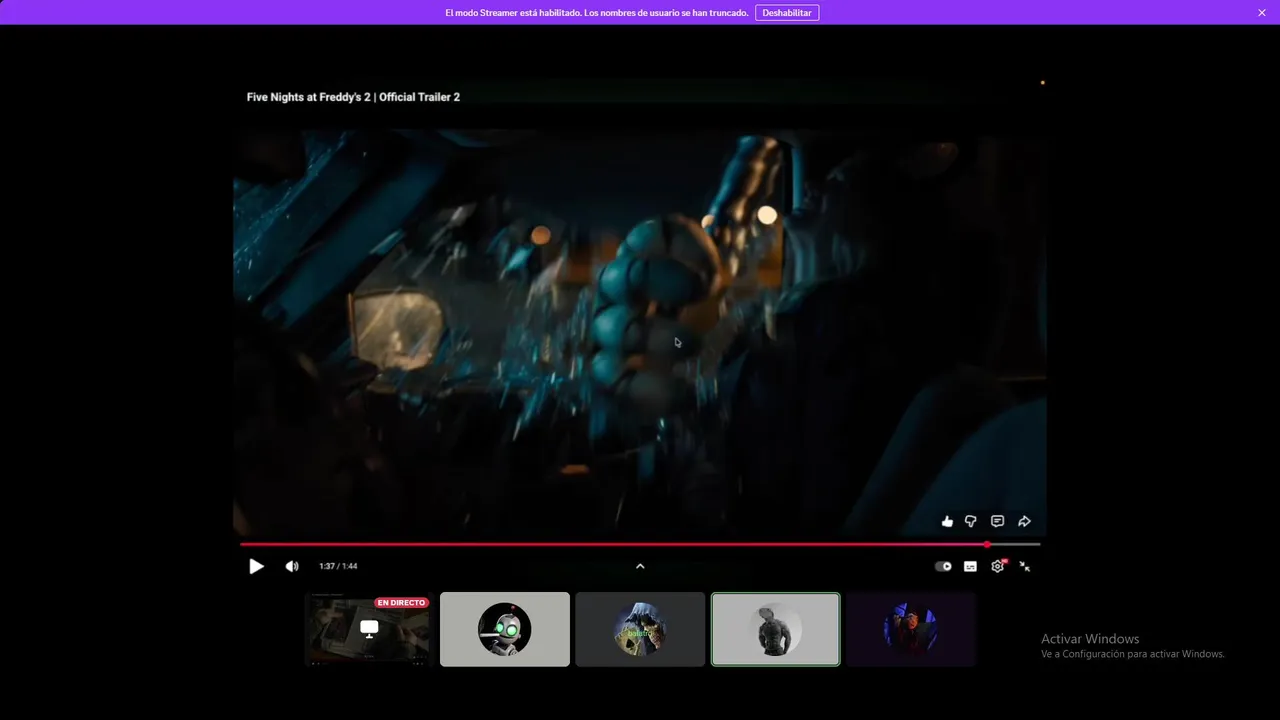The height and width of the screenshot is (720, 1280).
Task: Share the video with arrow icon
Action: (1024, 521)
